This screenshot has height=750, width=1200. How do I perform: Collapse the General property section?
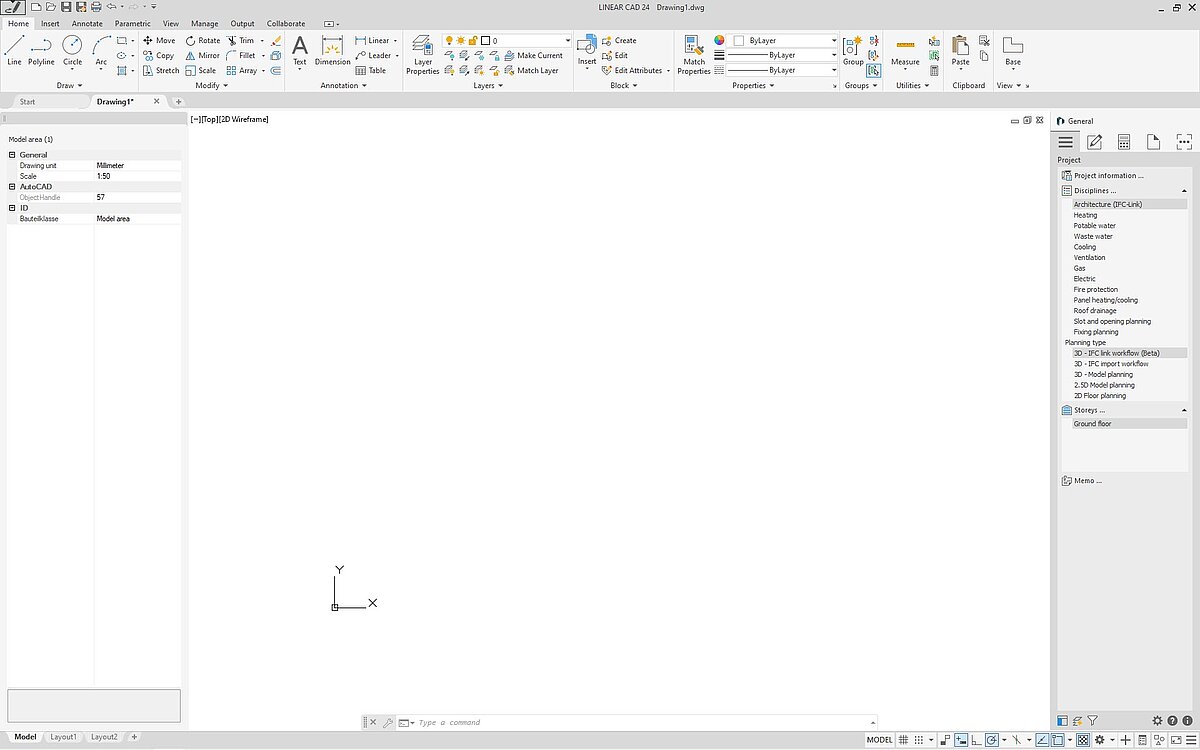click(x=12, y=155)
